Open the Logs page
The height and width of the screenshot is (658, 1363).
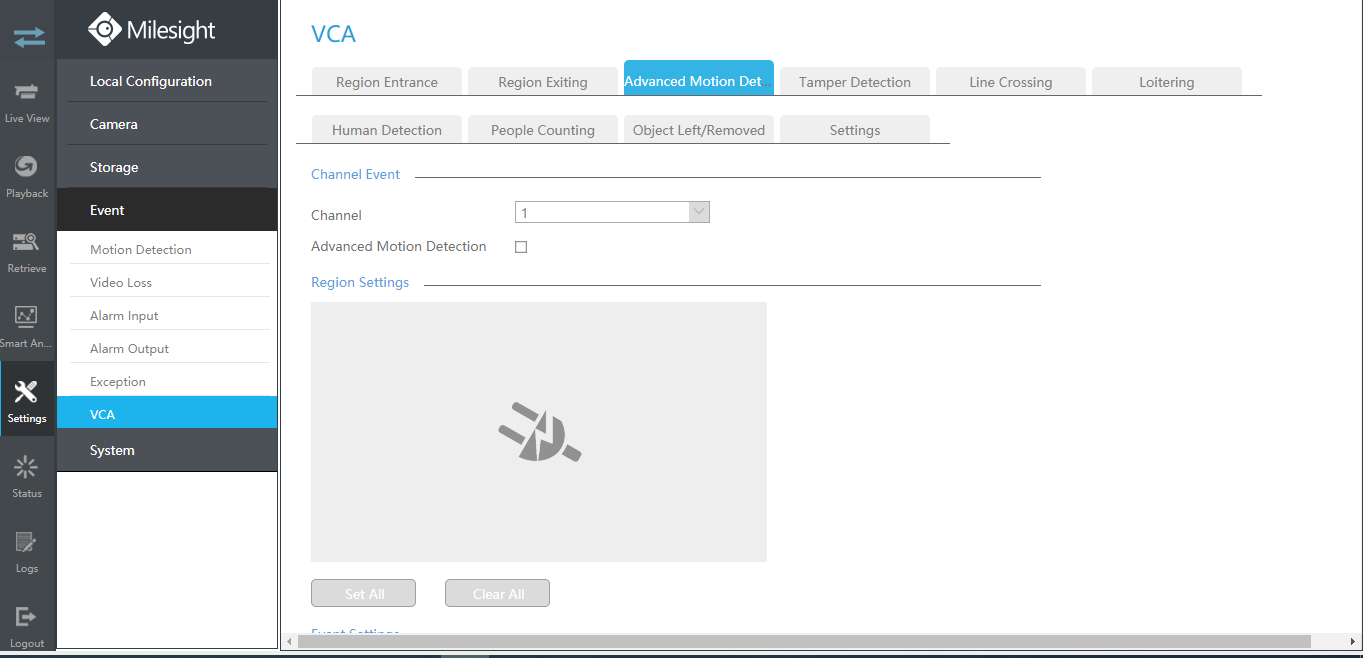(27, 552)
